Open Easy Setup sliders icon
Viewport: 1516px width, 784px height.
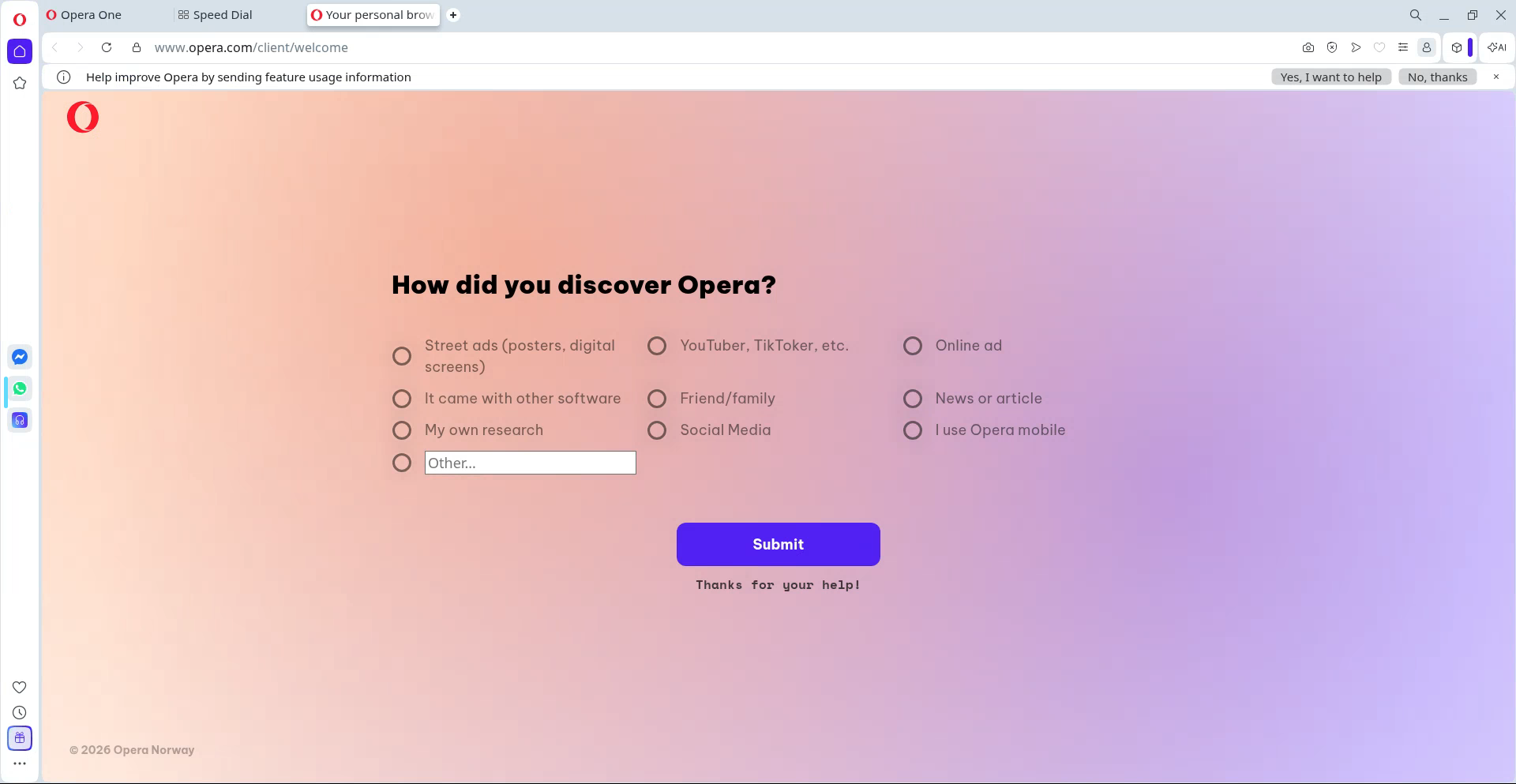tap(1403, 47)
